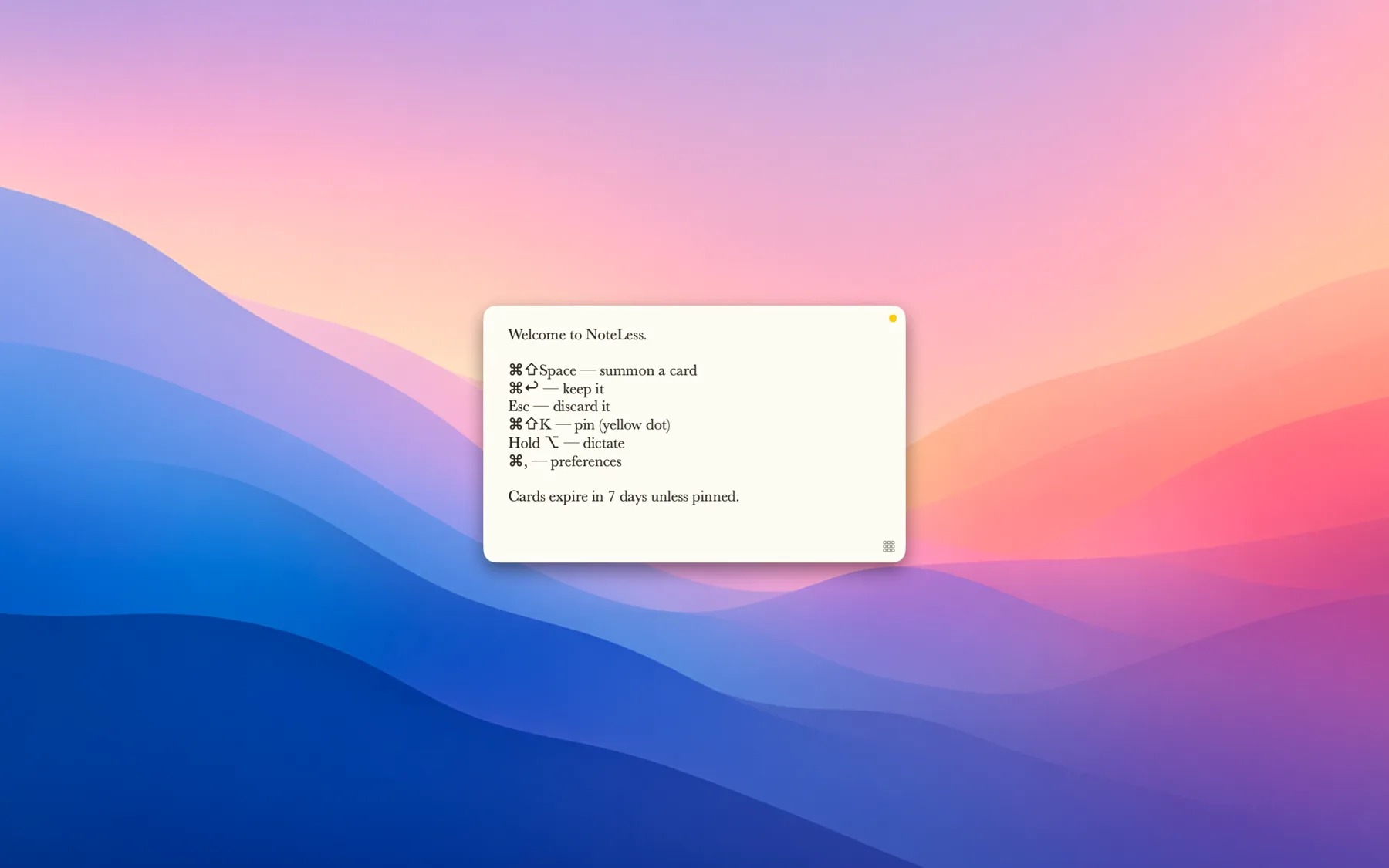This screenshot has height=868, width=1389.
Task: Toggle the yellow pin dot on the card
Action: click(893, 318)
